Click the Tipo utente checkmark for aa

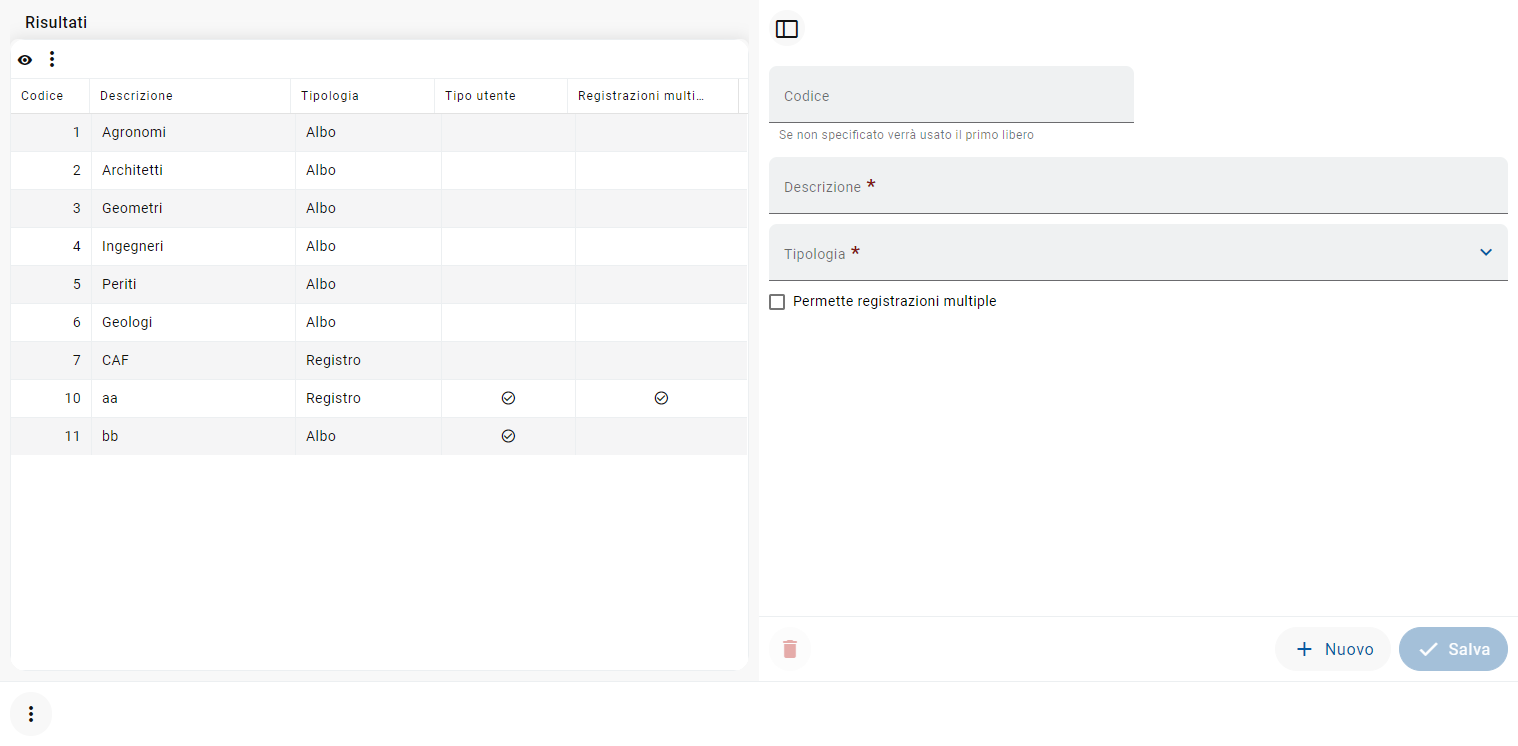tap(508, 398)
